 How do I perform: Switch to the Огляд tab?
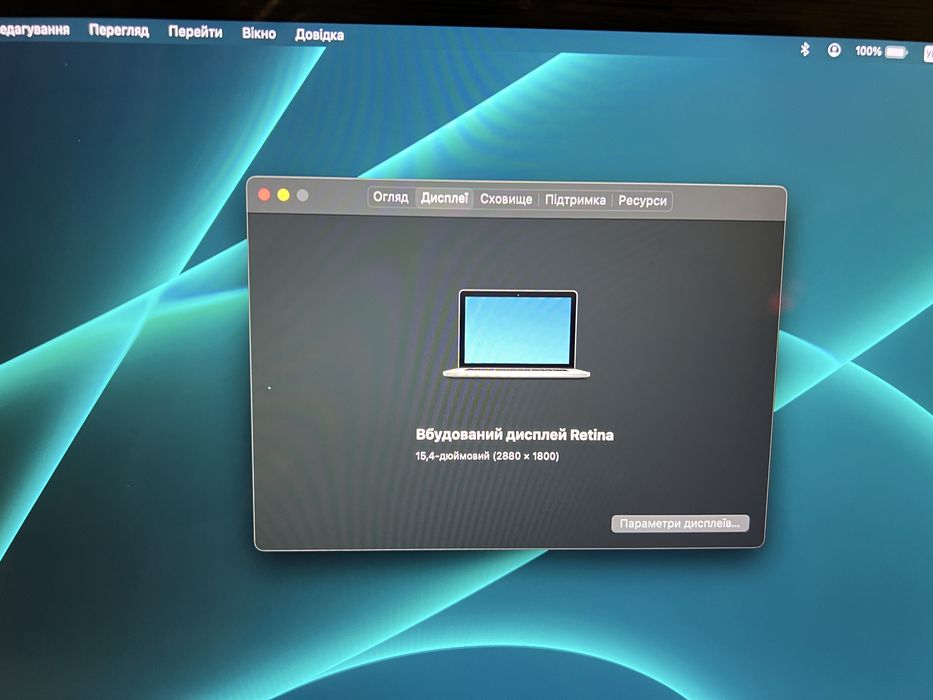(x=390, y=197)
